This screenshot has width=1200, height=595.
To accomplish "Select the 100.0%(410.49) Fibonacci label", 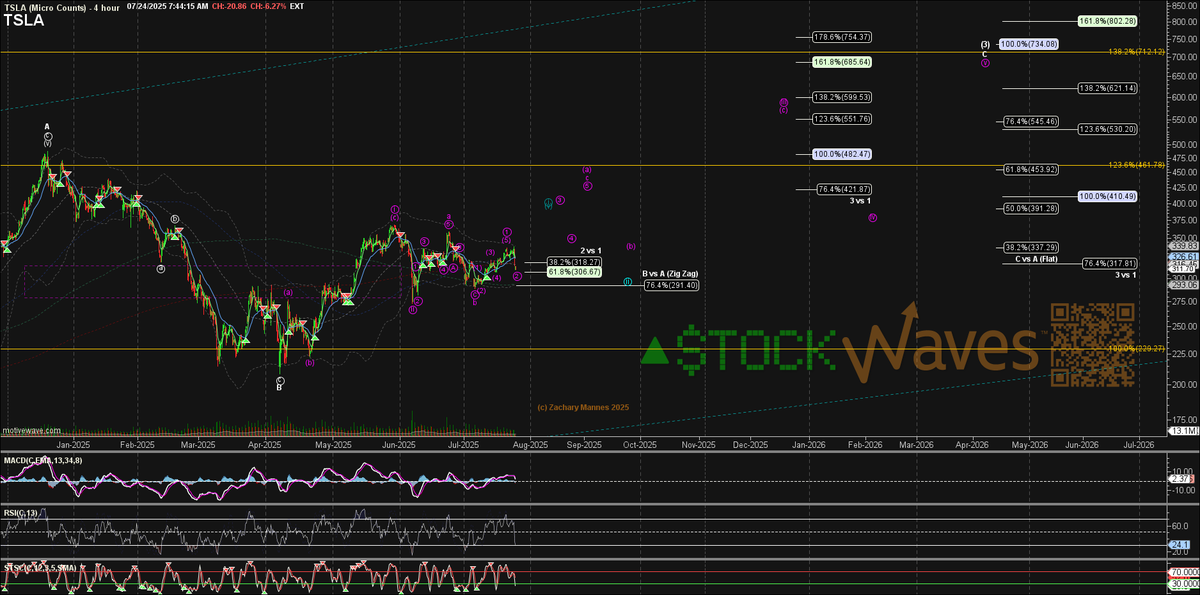I will pyautogui.click(x=1107, y=196).
